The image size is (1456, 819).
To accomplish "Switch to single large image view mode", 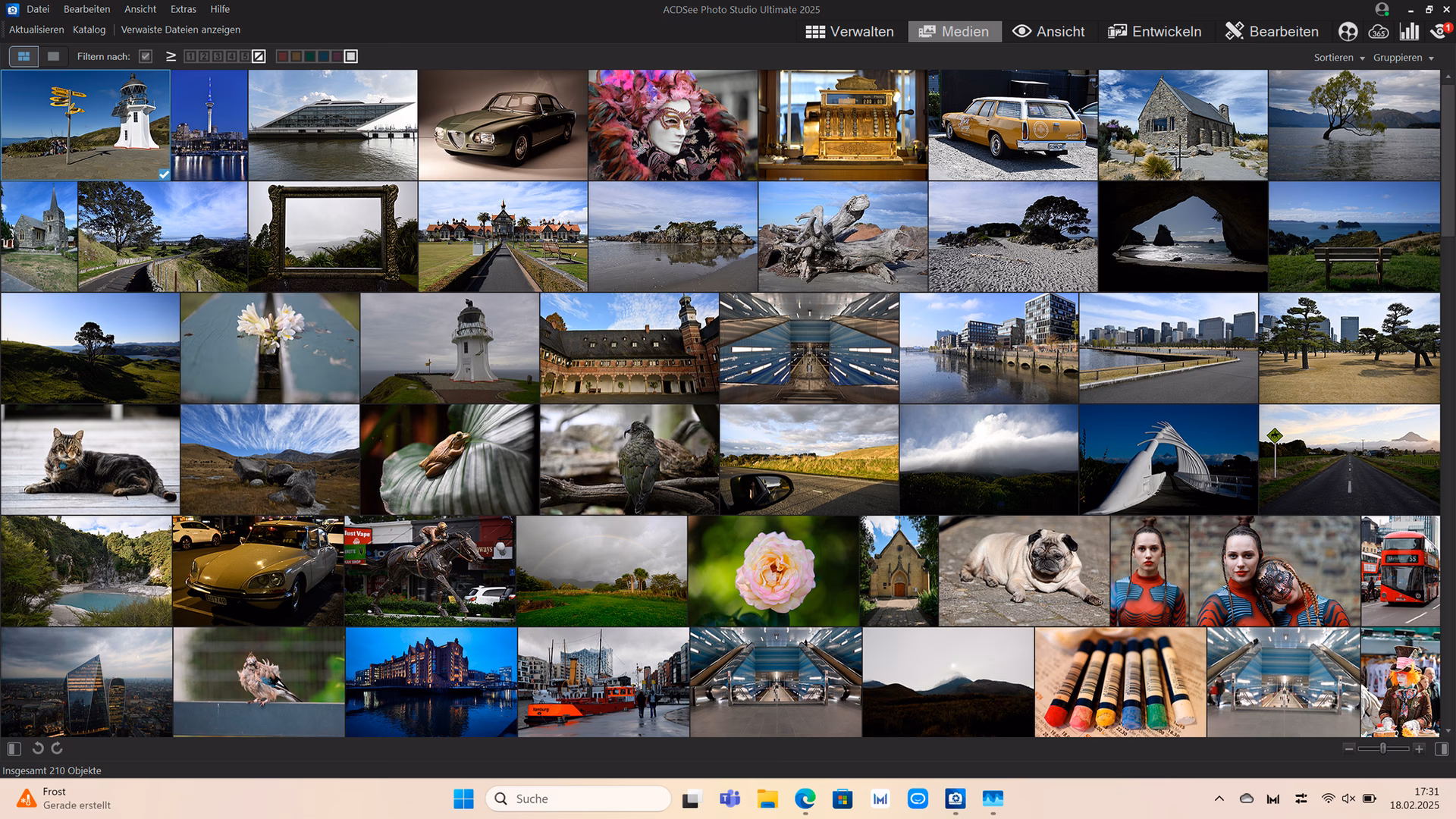I will click(x=53, y=56).
